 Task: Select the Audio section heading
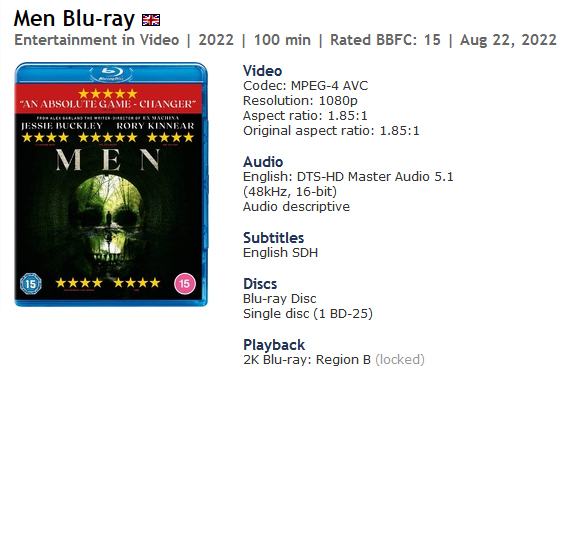pyautogui.click(x=263, y=162)
